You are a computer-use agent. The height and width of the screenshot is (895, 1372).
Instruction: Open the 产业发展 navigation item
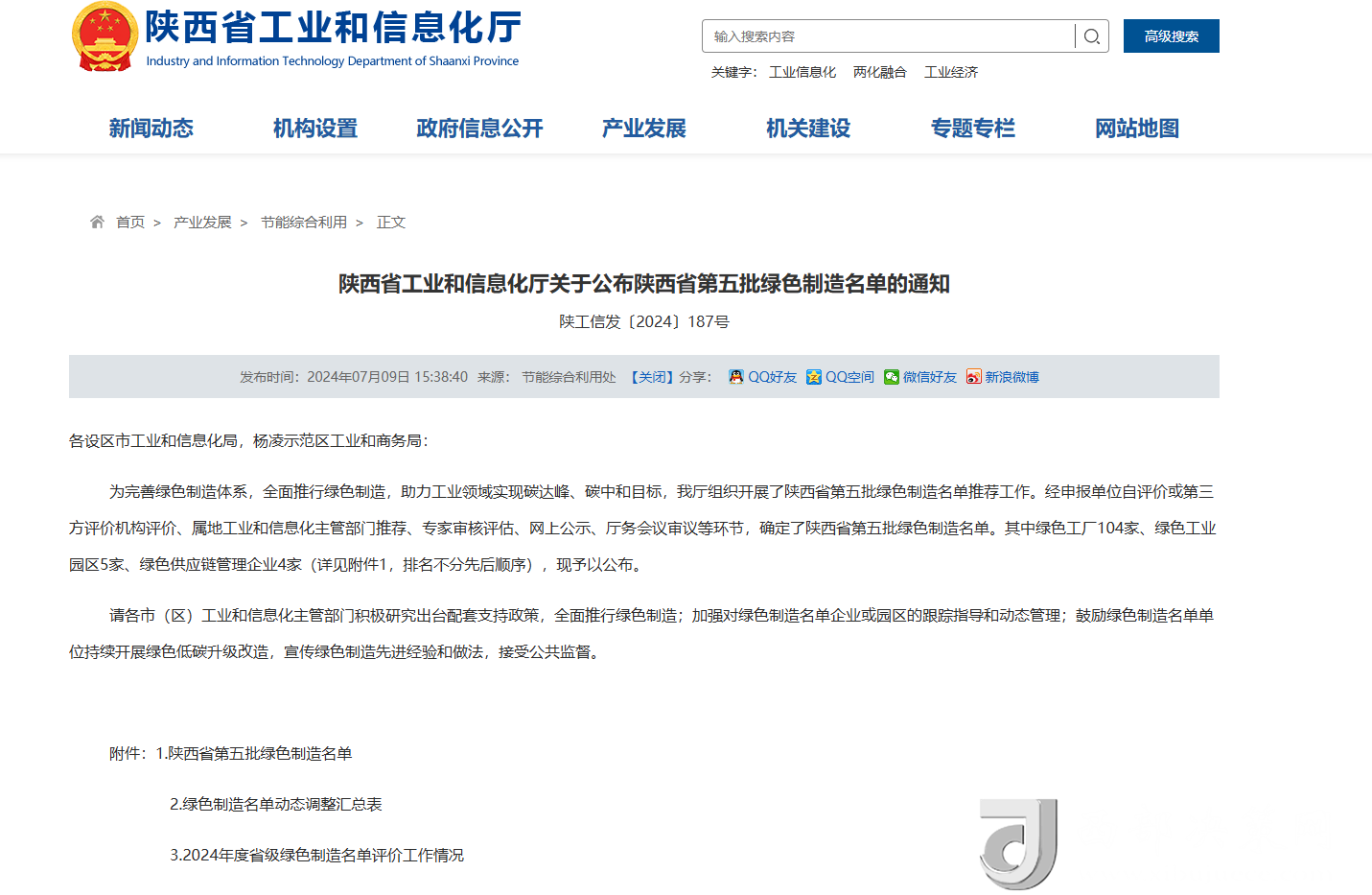[643, 127]
